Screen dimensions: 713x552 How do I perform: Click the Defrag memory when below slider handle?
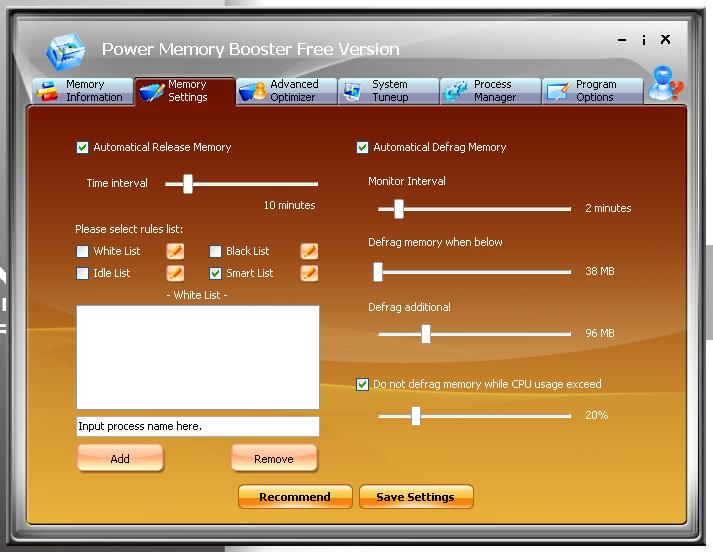click(378, 272)
